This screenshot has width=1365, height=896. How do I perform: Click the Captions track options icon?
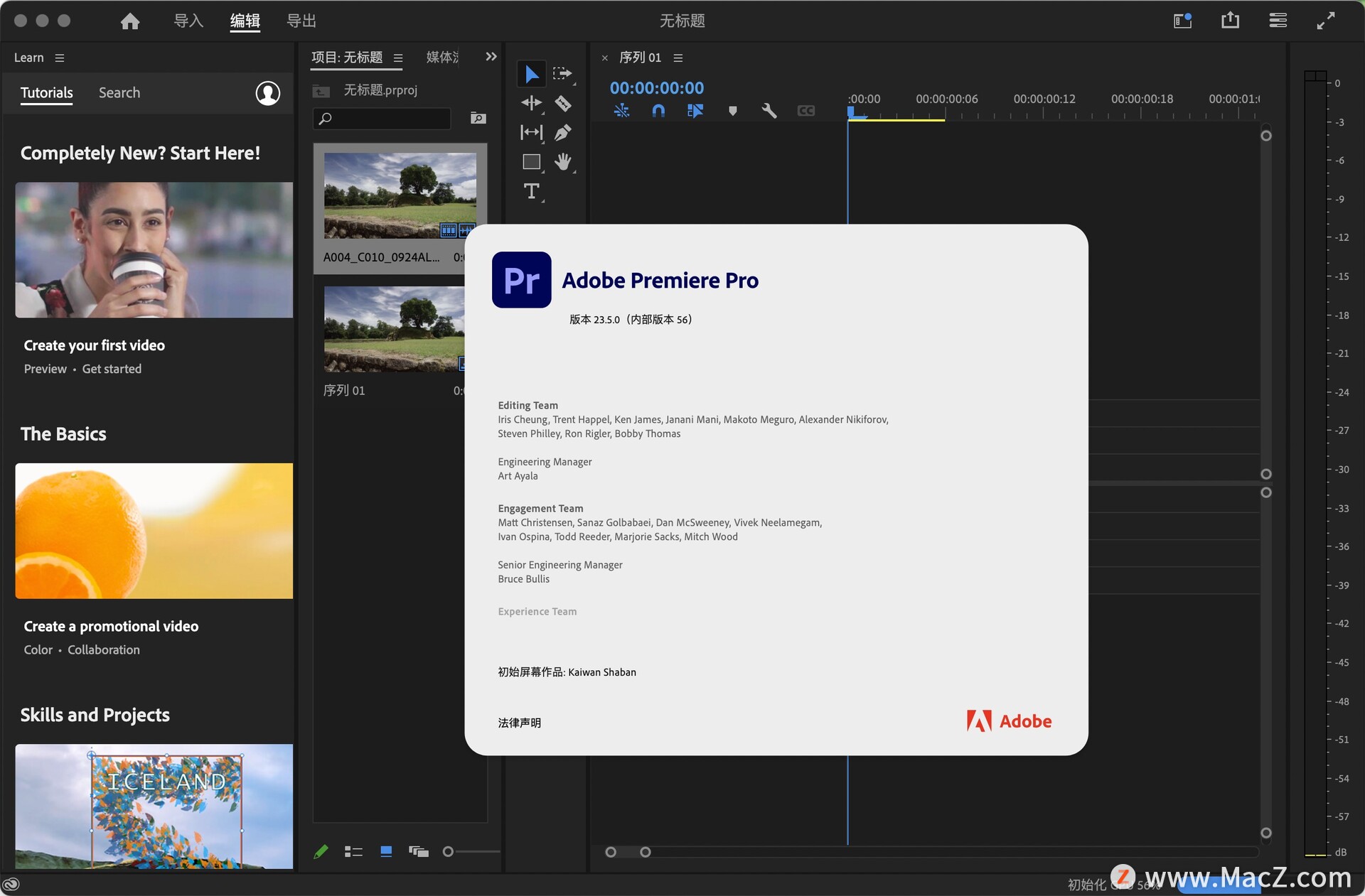click(x=806, y=111)
